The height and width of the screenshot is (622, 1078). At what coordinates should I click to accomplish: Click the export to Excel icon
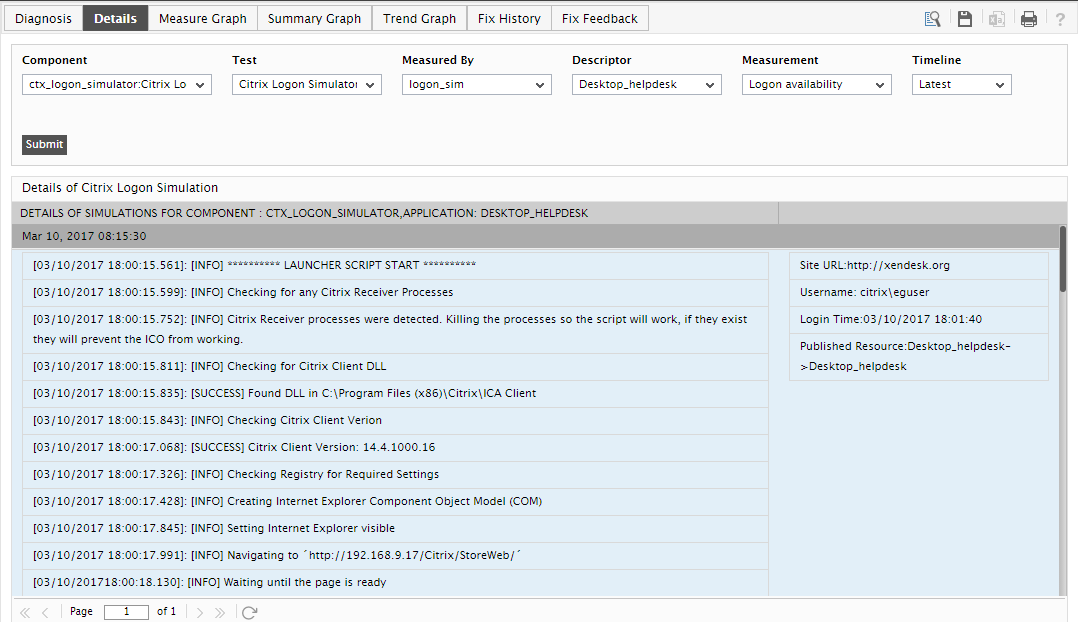997,19
